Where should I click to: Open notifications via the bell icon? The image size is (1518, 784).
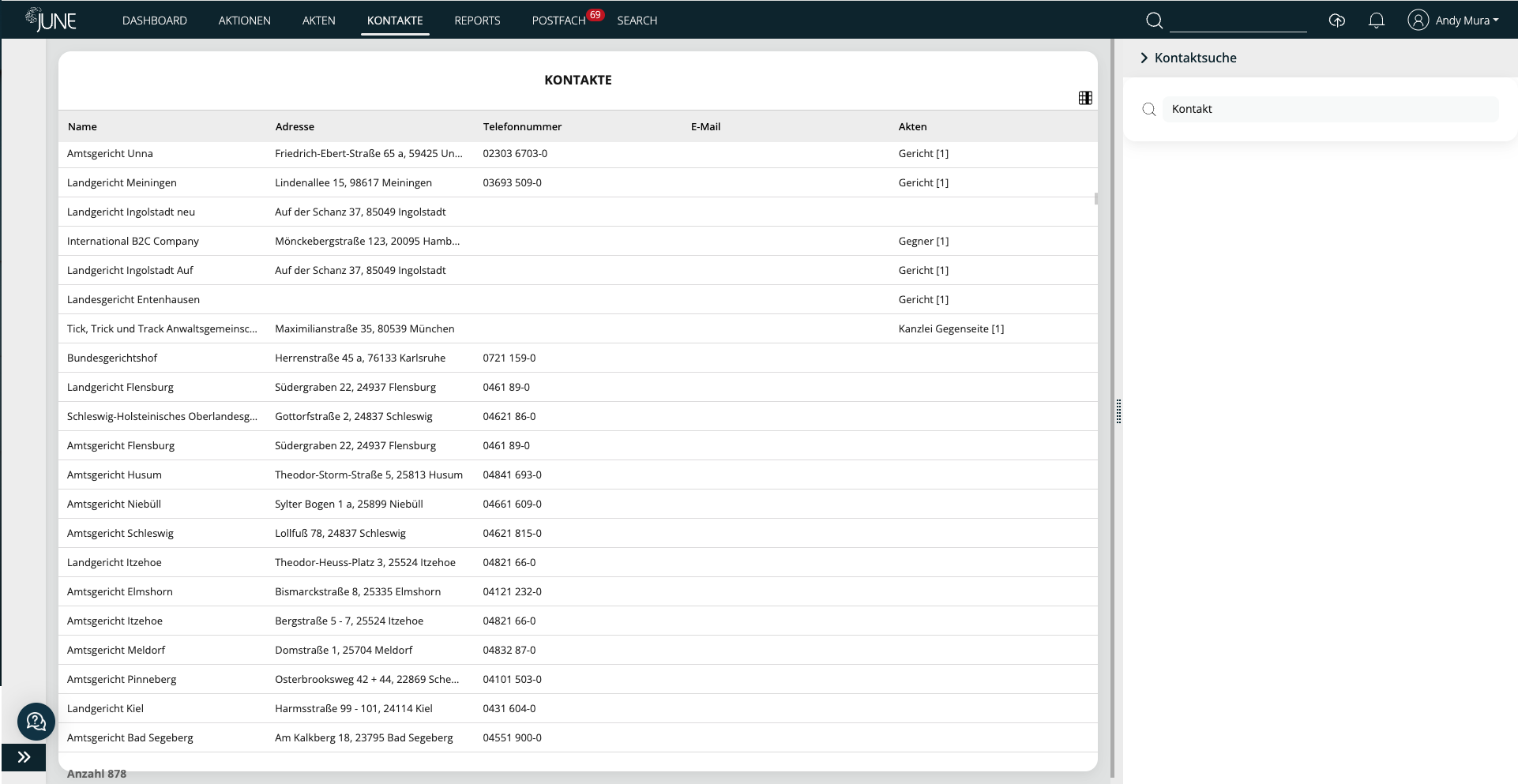(x=1377, y=21)
